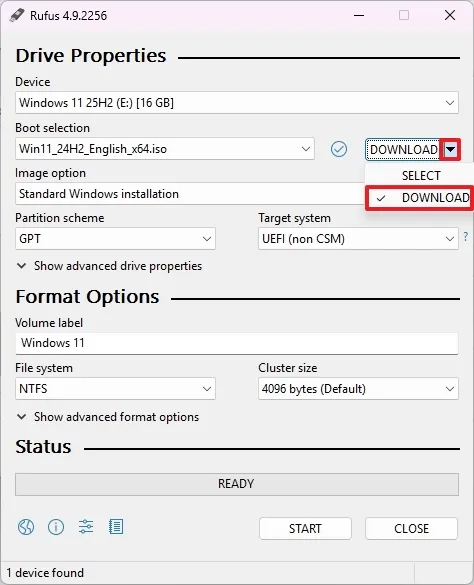Click the DOWNLOAD button
The image size is (474, 585).
(x=403, y=150)
